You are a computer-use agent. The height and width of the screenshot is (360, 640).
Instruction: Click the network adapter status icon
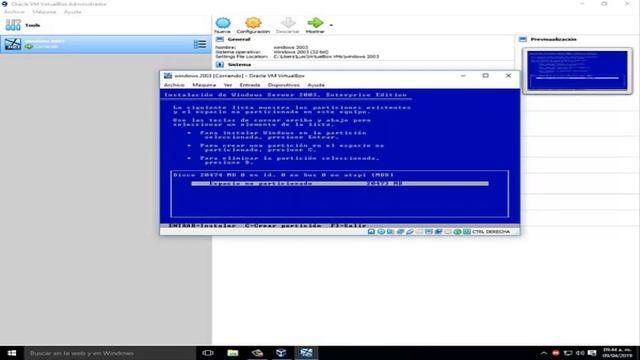click(x=400, y=231)
